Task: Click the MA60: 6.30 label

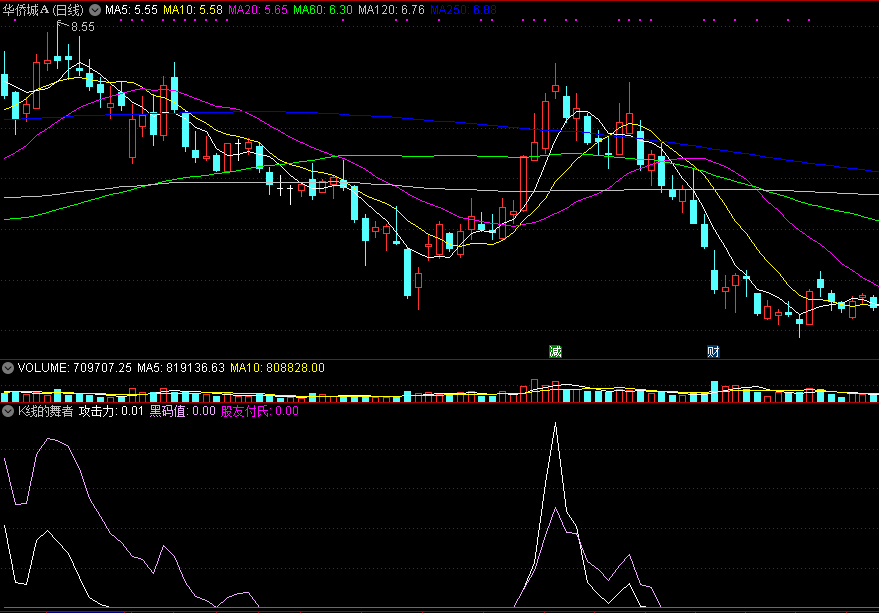Action: click(323, 10)
